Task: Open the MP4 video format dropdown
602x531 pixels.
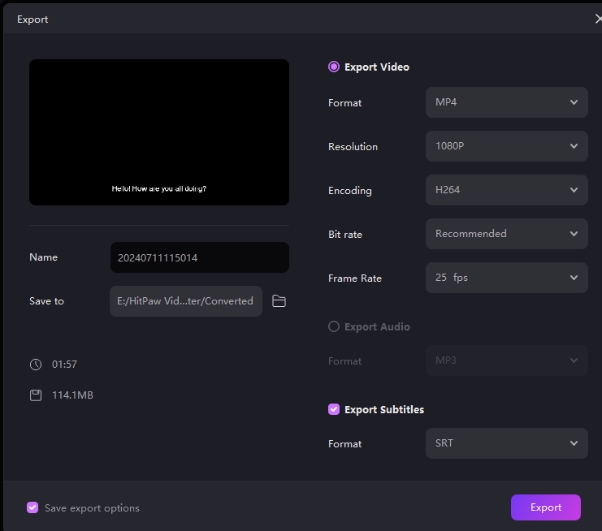Action: [x=506, y=102]
